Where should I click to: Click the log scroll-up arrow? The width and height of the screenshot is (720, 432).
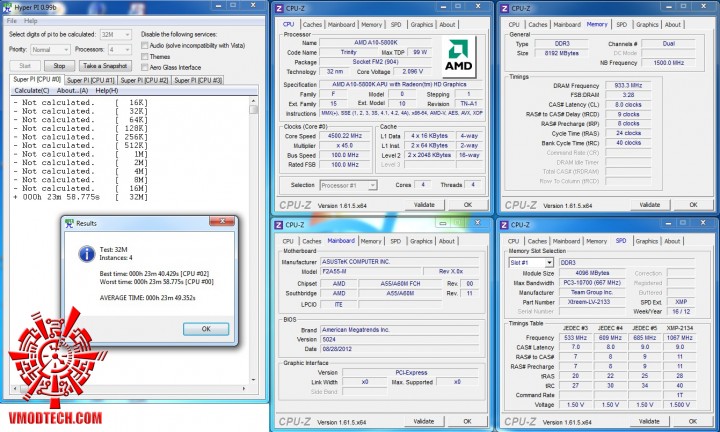(253, 101)
